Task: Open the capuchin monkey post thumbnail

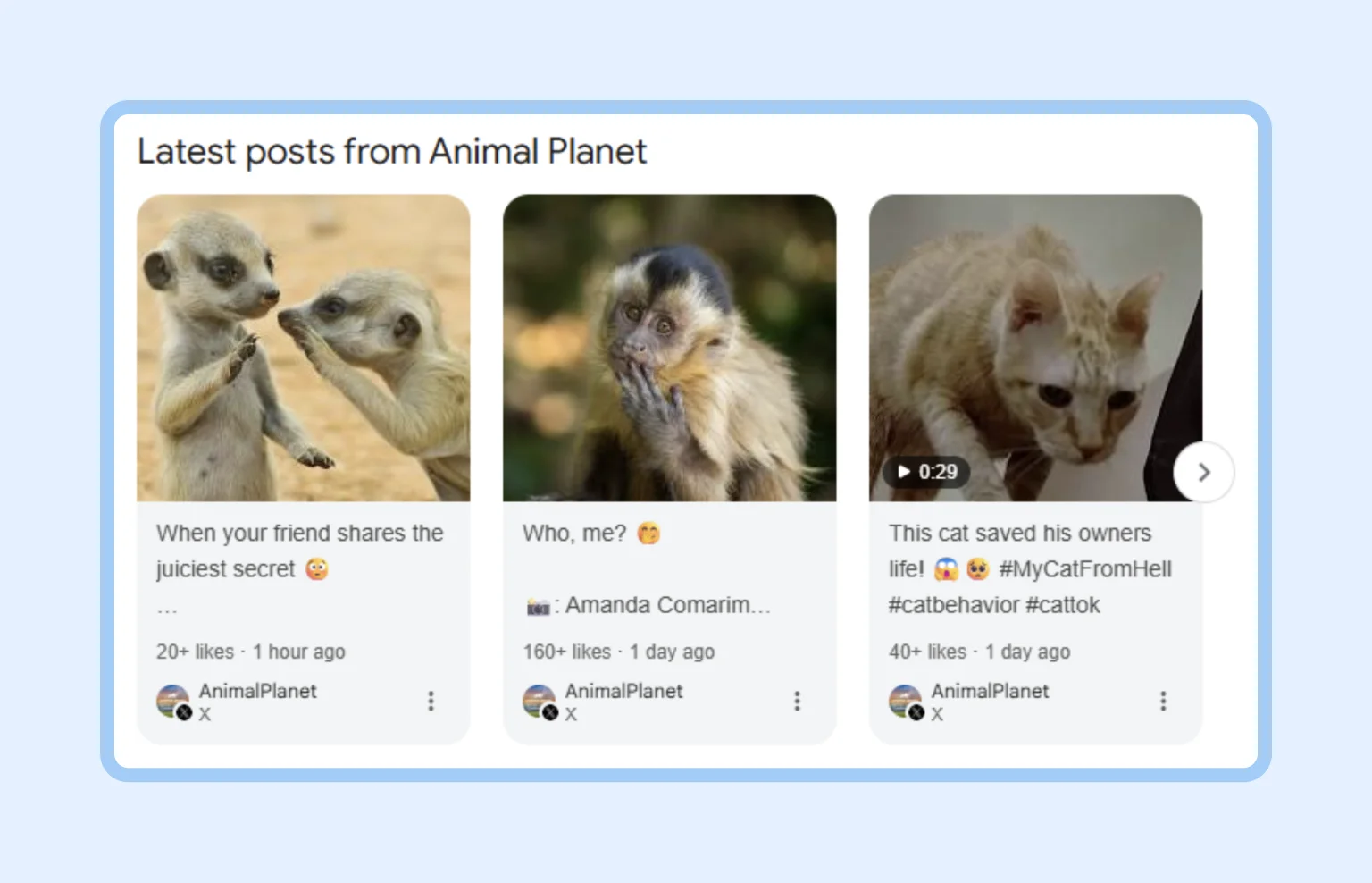Action: 670,348
